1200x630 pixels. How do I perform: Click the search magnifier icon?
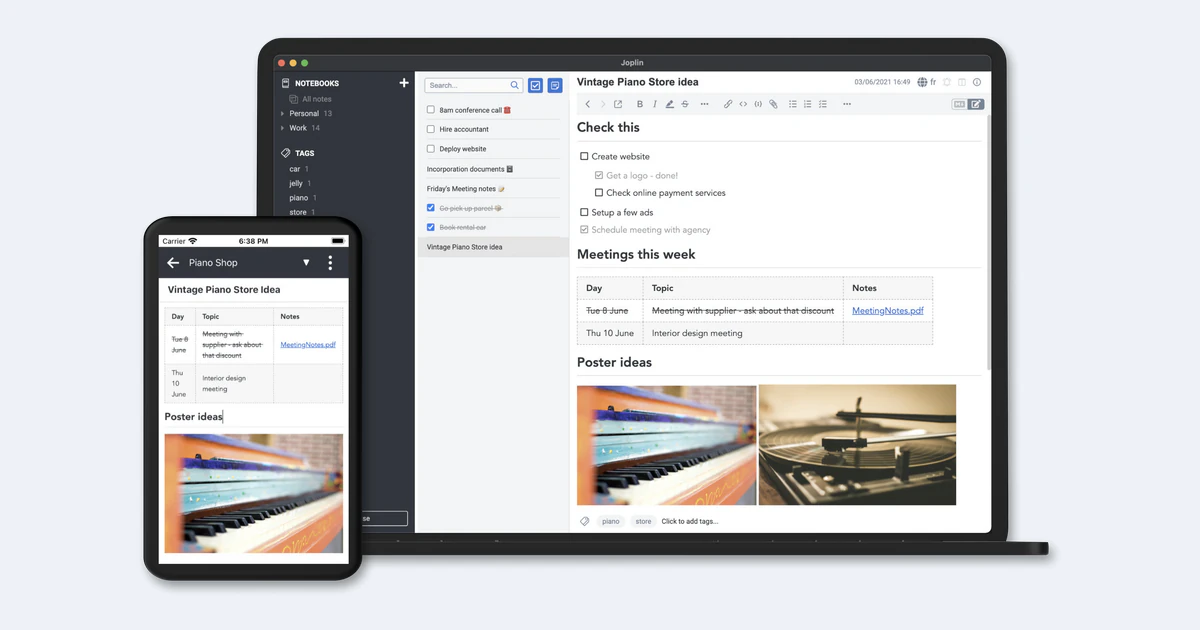click(x=515, y=86)
